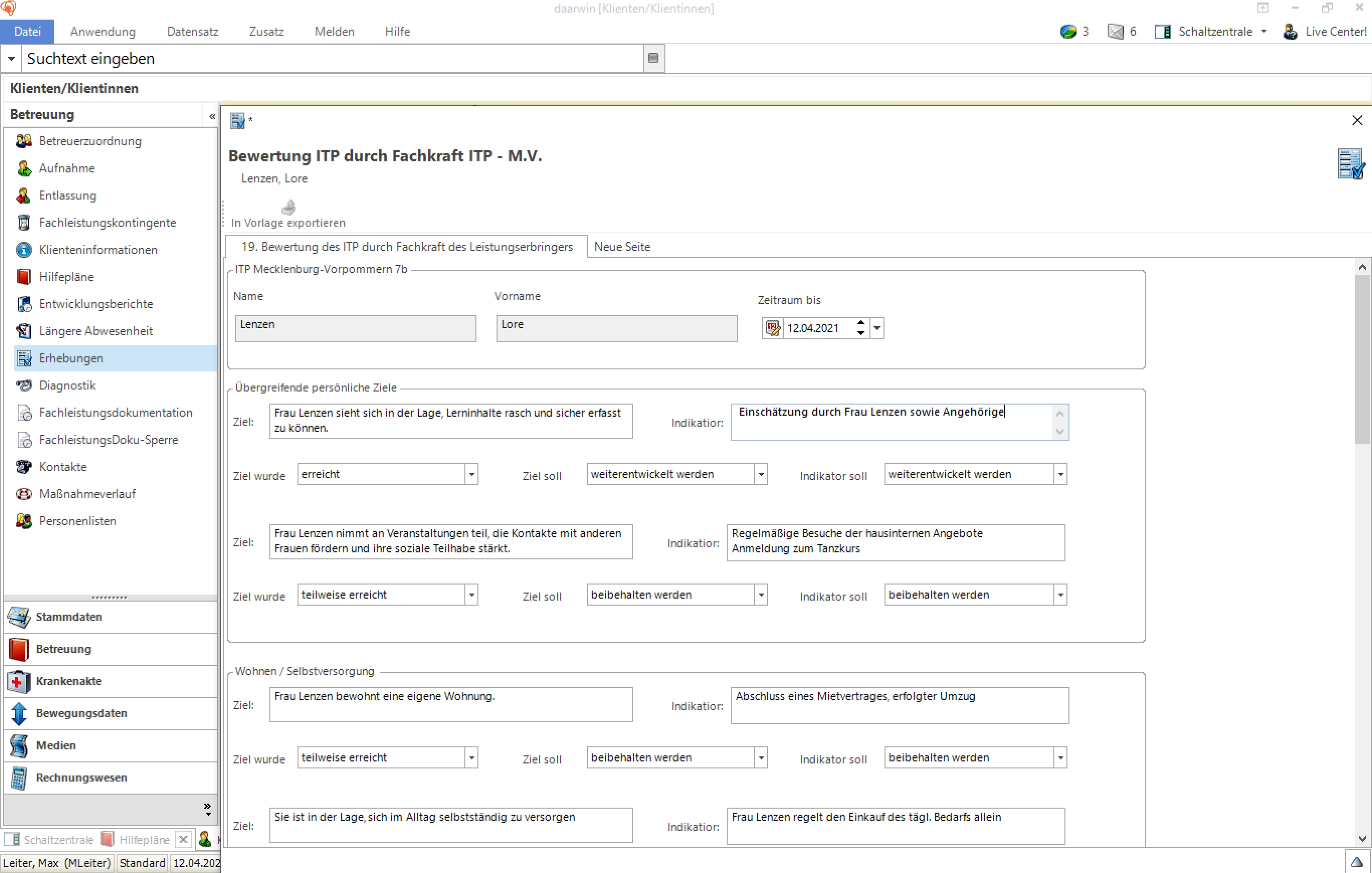The image size is (1372, 873).
Task: Open the mail notifications icon showing 6
Action: [x=1115, y=31]
